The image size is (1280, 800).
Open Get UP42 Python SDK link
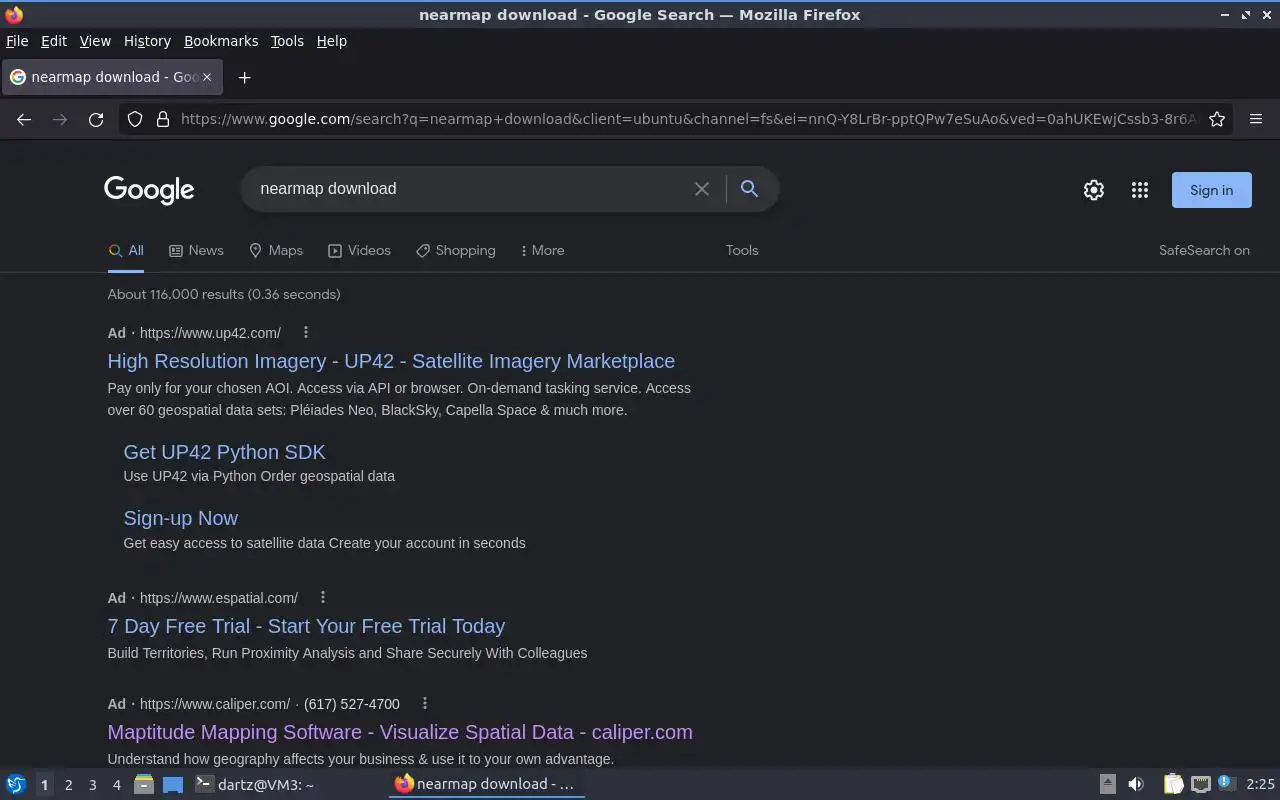click(x=224, y=452)
